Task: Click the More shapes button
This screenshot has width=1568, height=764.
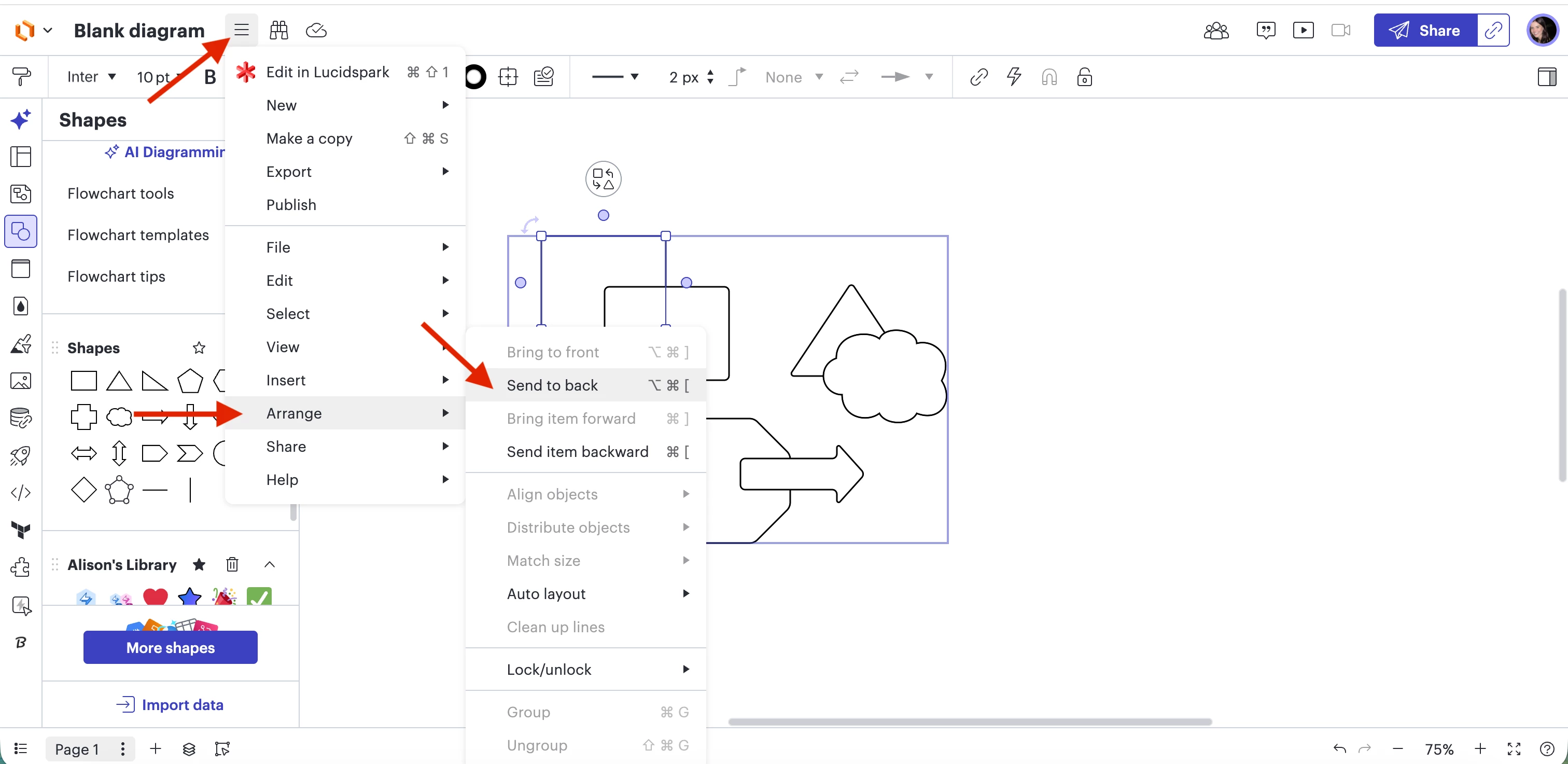Action: point(171,647)
